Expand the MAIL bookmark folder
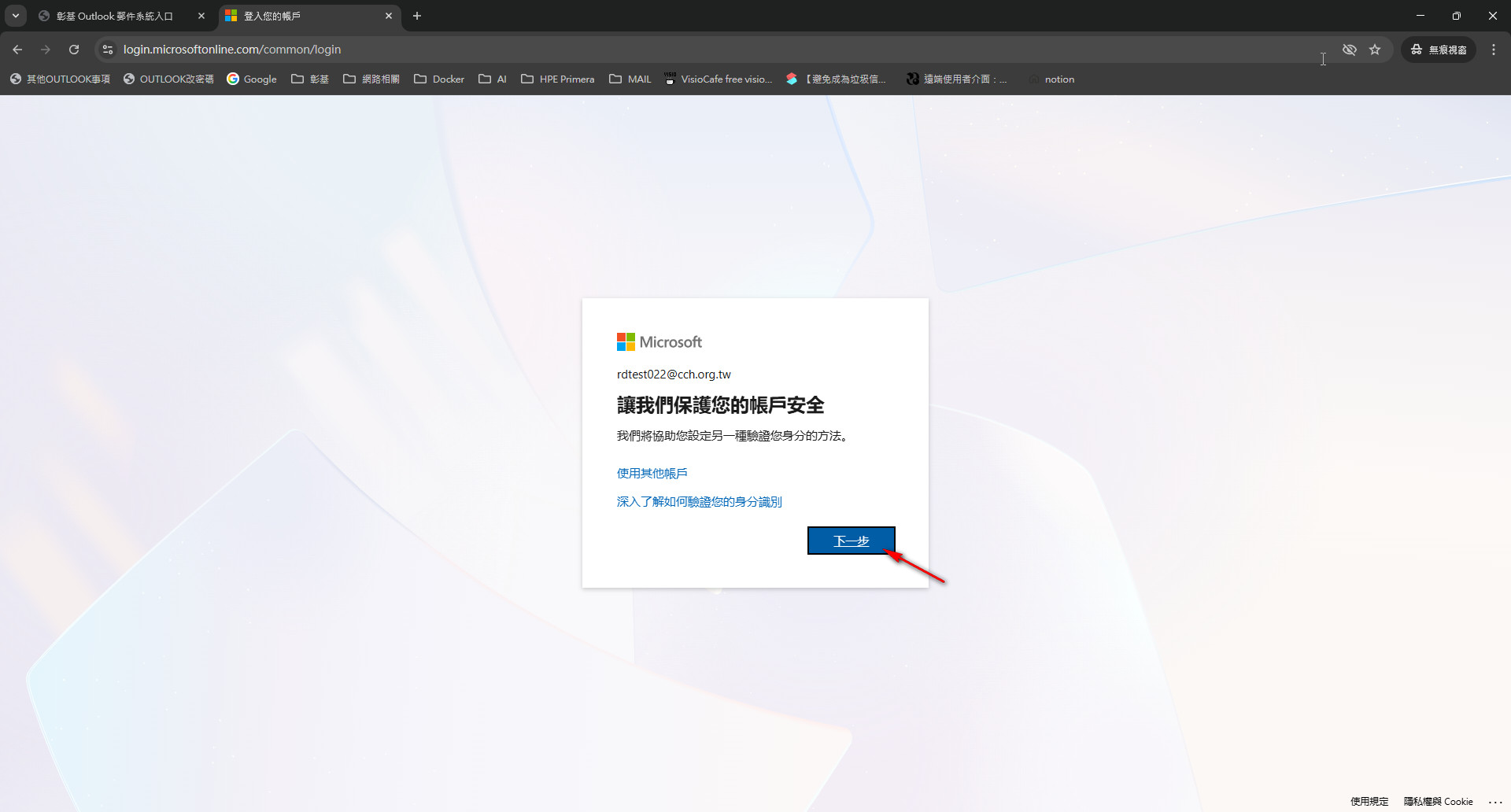This screenshot has width=1511, height=812. click(x=630, y=79)
